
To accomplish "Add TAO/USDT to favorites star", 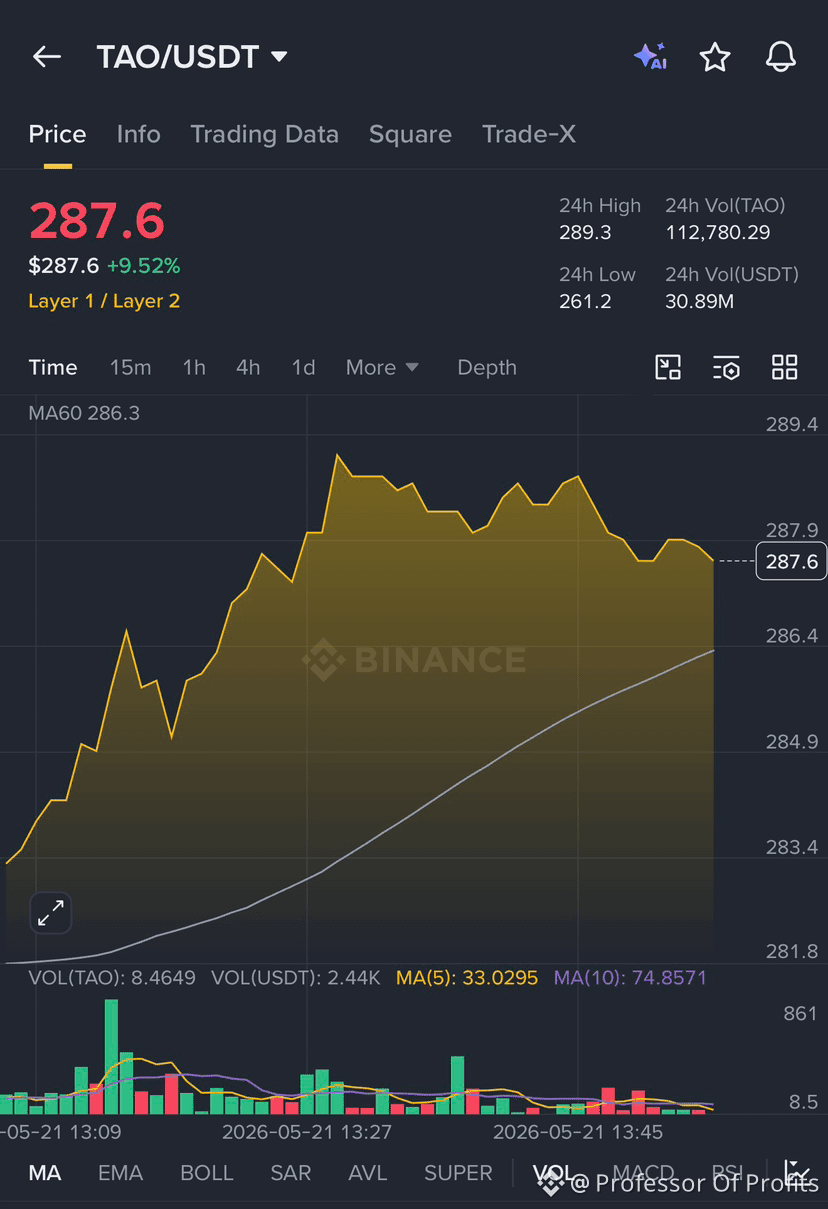I will coord(715,57).
